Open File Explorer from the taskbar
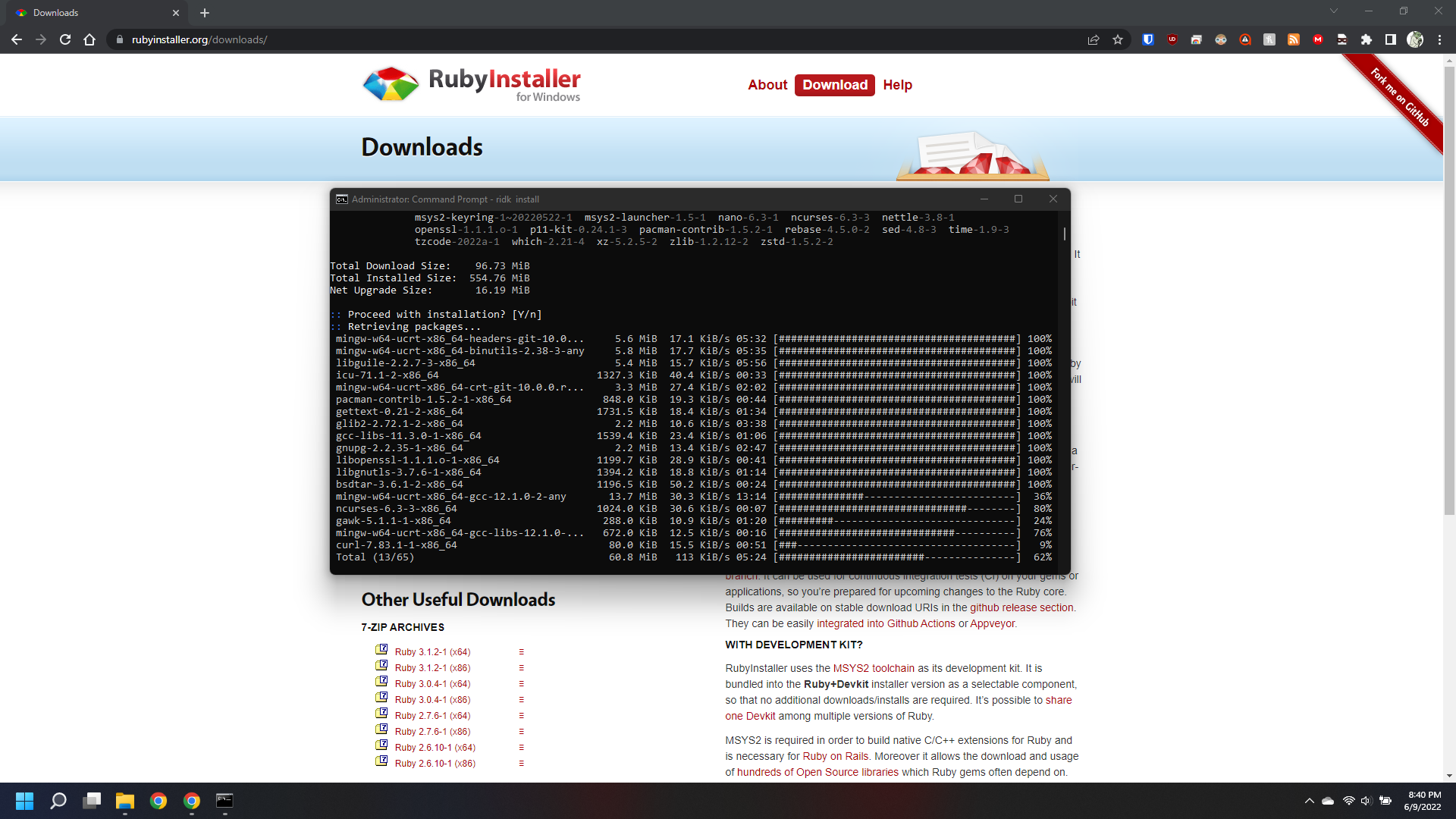The width and height of the screenshot is (1456, 819). coord(125,801)
